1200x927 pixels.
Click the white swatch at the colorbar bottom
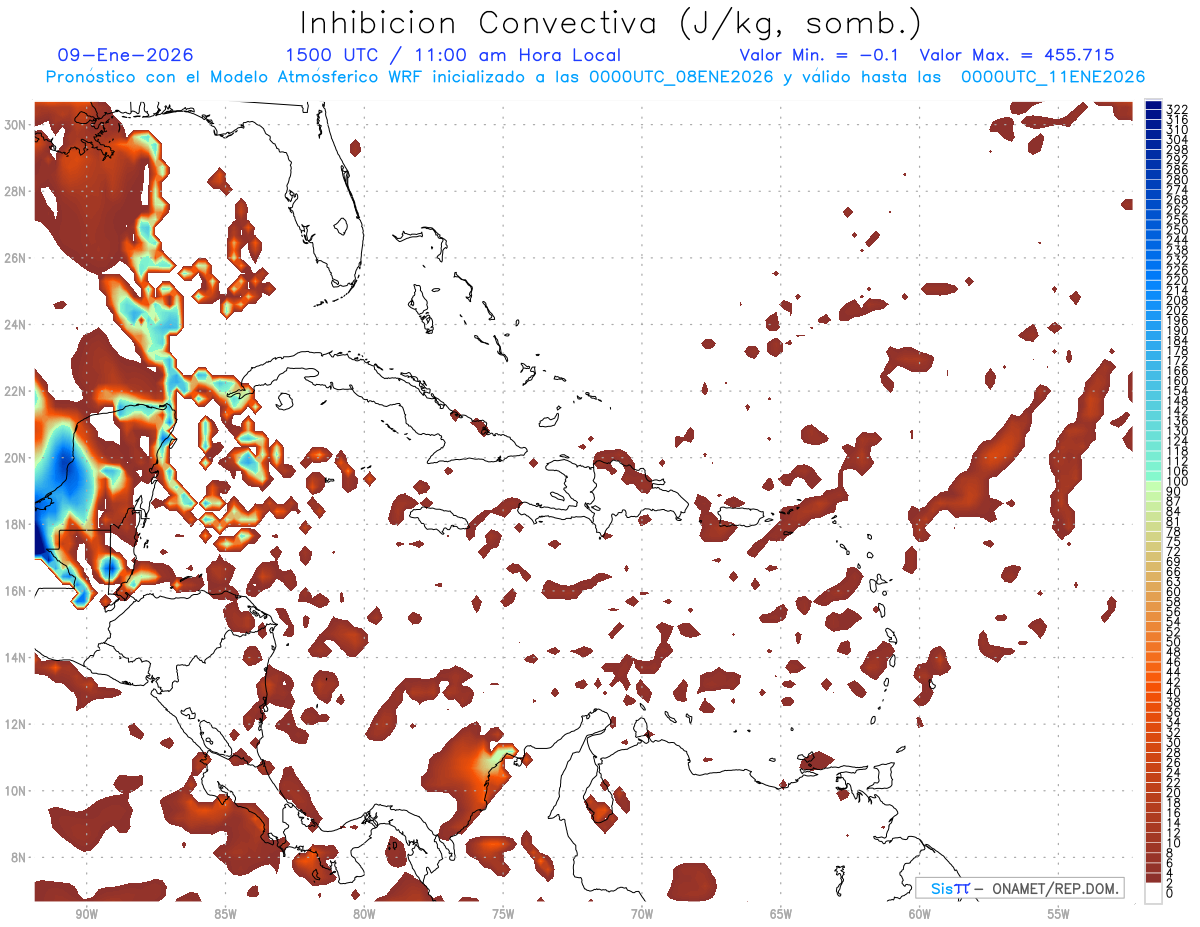[1154, 892]
